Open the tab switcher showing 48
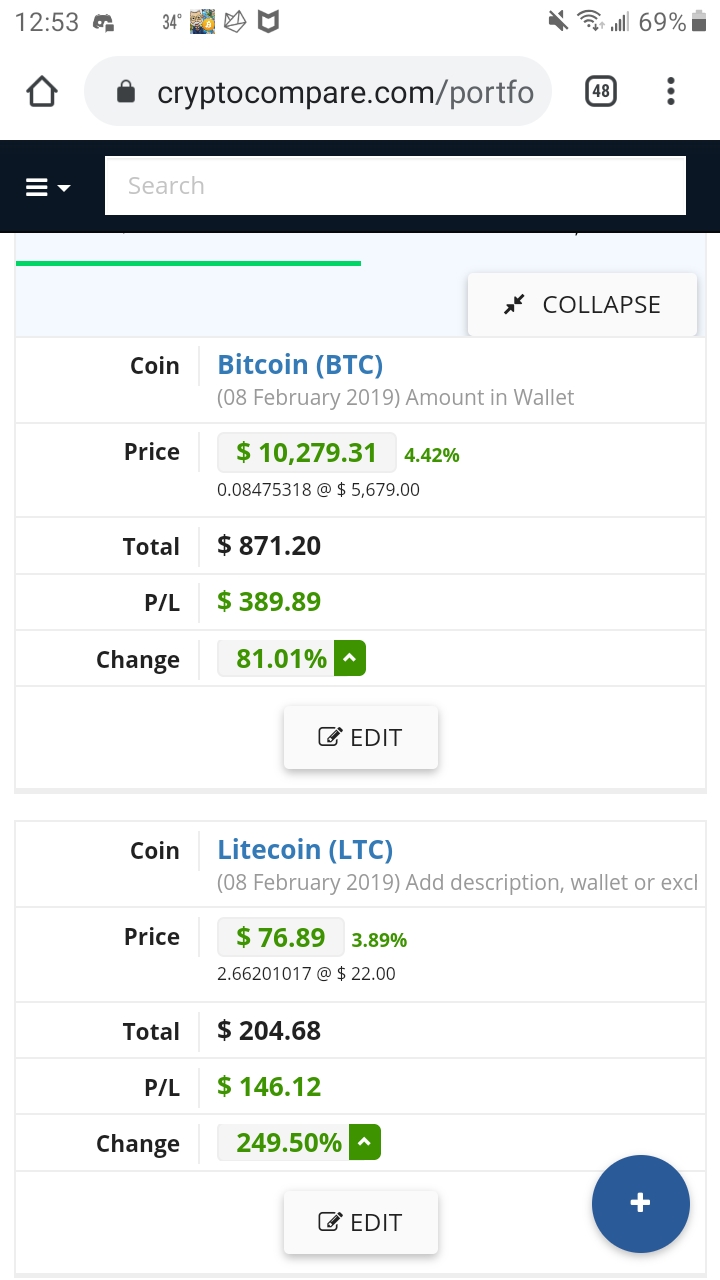The width and height of the screenshot is (720, 1280). coord(600,92)
